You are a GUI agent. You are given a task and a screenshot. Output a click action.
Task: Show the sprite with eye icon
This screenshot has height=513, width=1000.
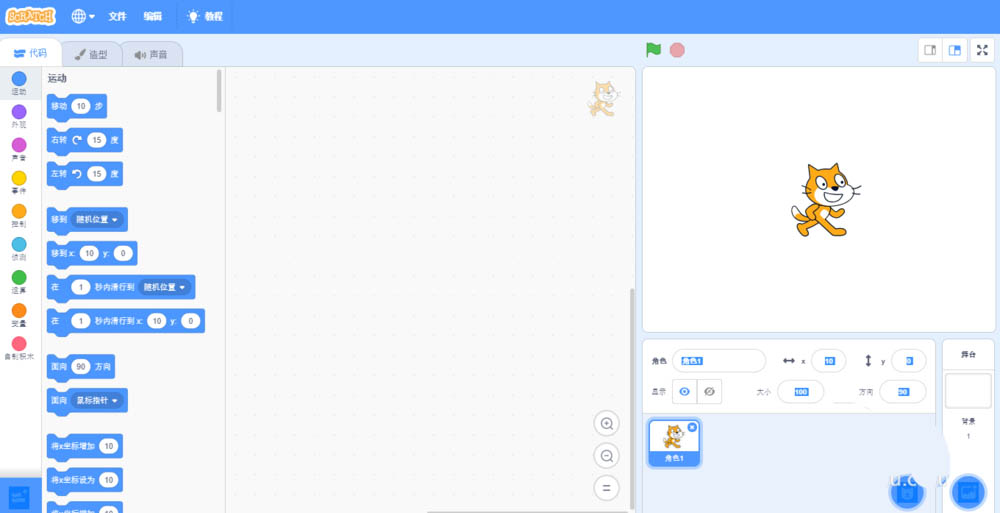click(684, 392)
